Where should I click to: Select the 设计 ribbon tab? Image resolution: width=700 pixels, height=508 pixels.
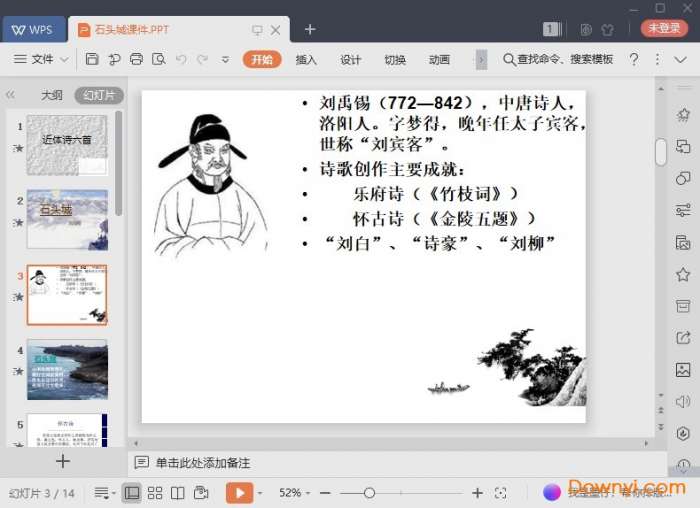pos(350,59)
